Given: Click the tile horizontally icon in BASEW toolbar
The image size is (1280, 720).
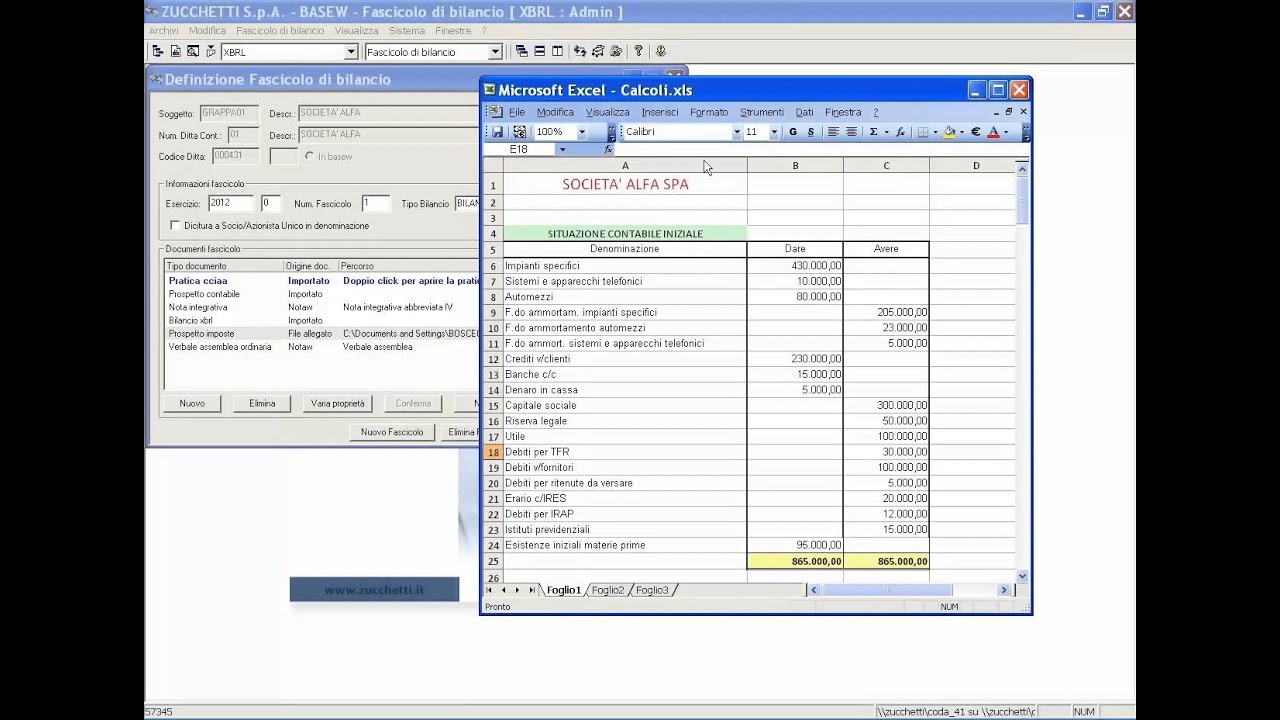Looking at the screenshot, I should (540, 51).
